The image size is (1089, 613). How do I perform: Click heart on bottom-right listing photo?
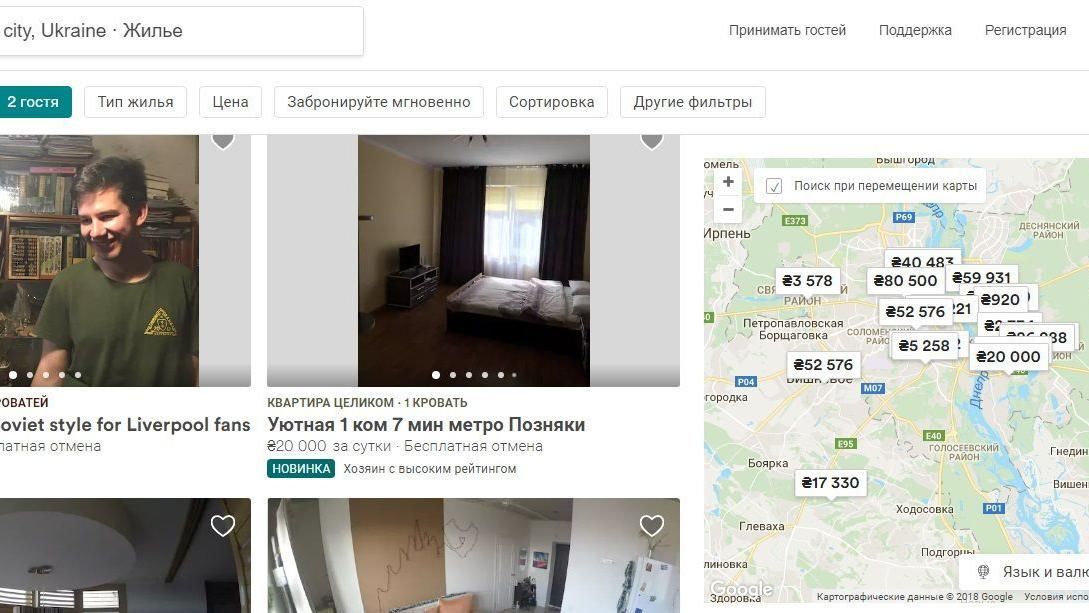click(651, 526)
